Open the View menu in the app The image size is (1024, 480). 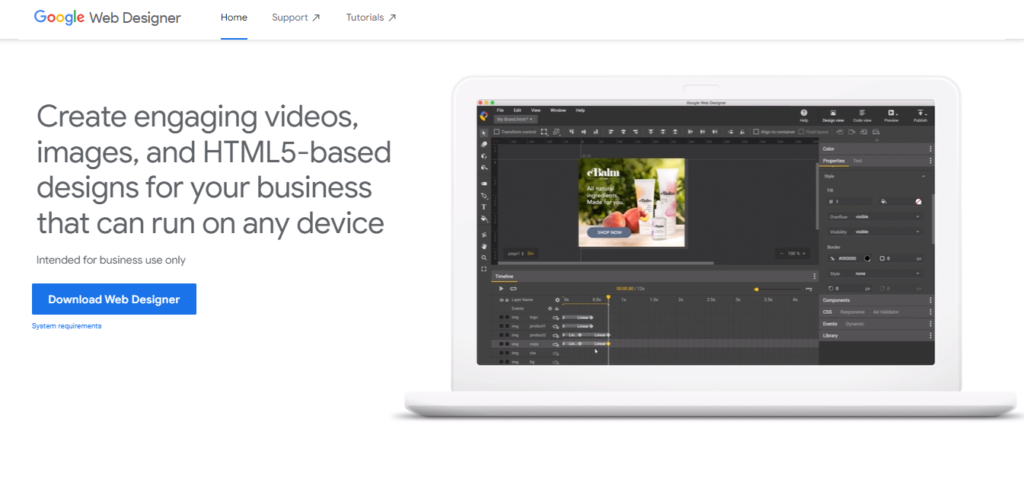pyautogui.click(x=536, y=110)
